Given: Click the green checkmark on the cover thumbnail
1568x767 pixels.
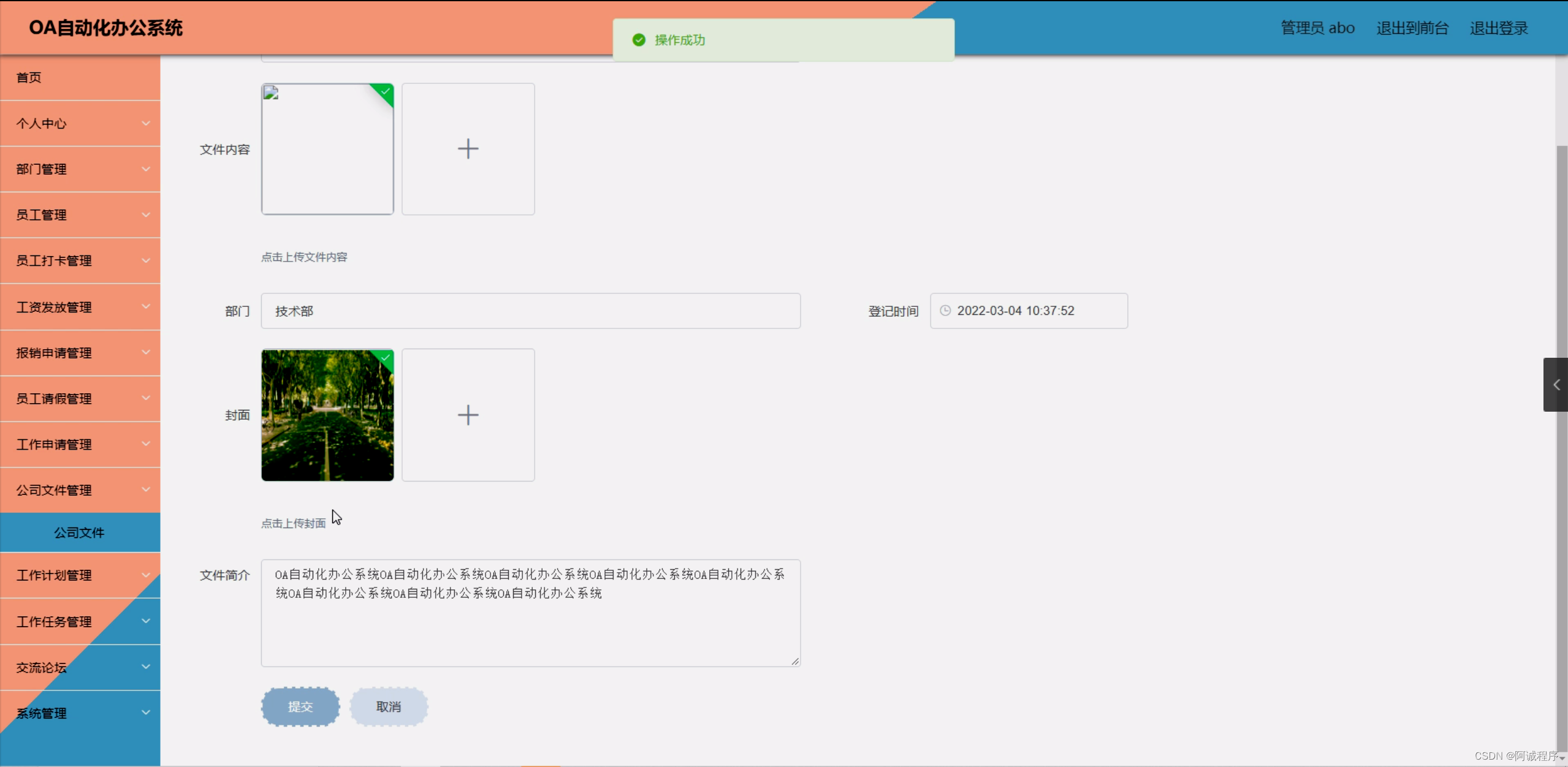Looking at the screenshot, I should (386, 357).
